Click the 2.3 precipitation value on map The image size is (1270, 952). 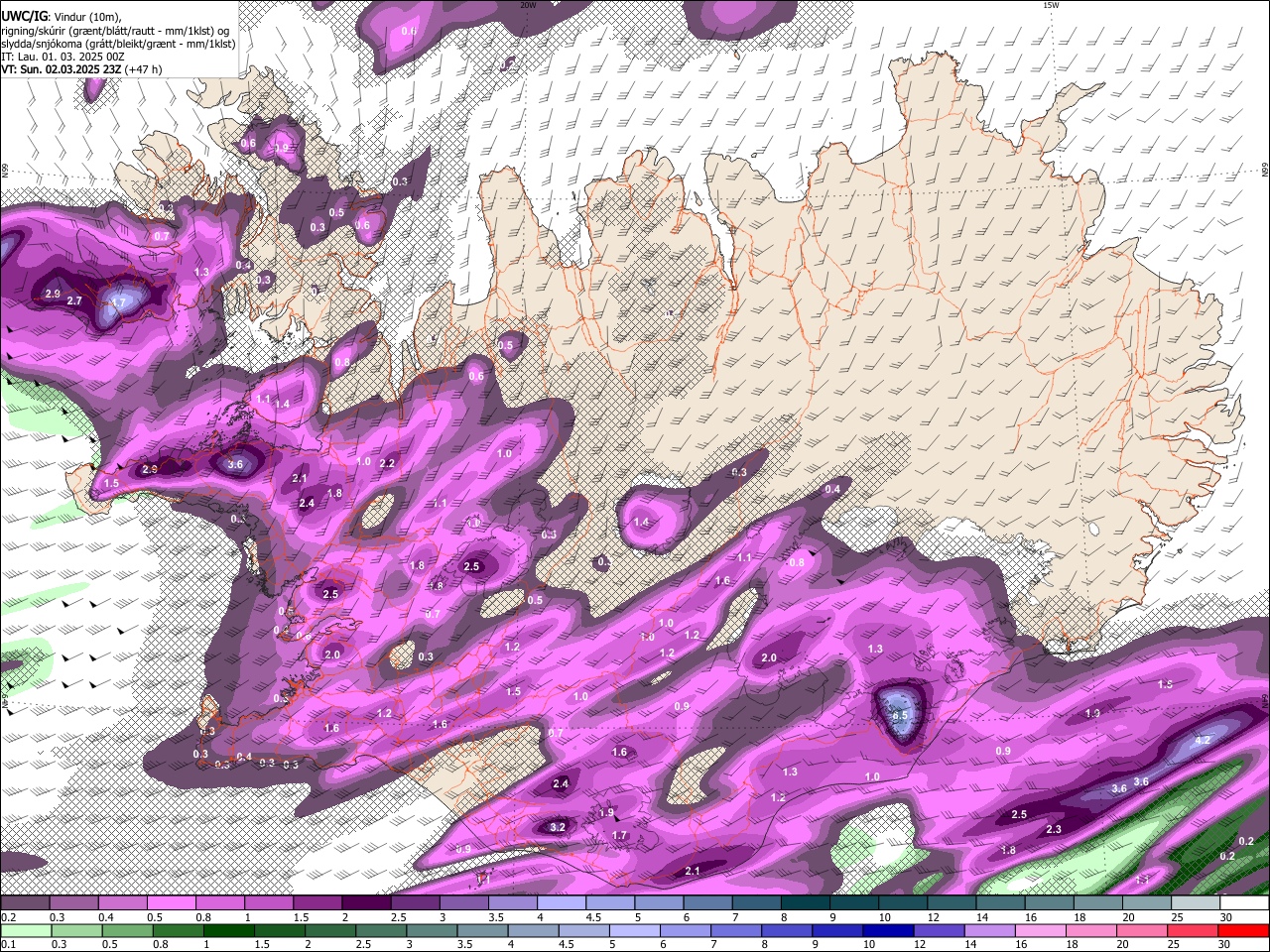coord(1054,829)
